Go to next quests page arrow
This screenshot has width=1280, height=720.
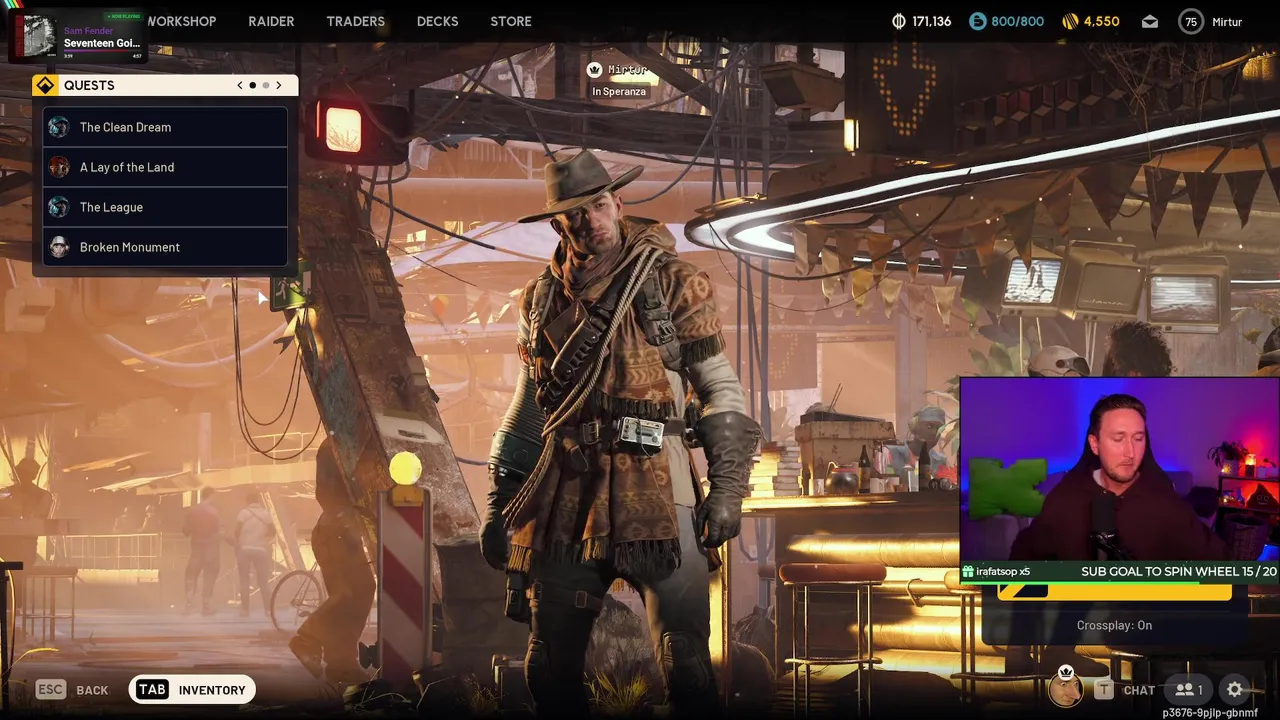click(x=279, y=85)
